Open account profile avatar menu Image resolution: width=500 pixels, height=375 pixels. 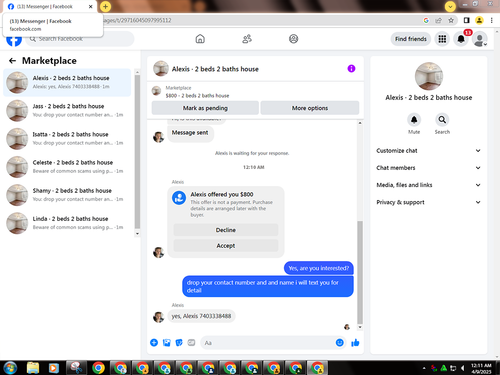tap(480, 39)
